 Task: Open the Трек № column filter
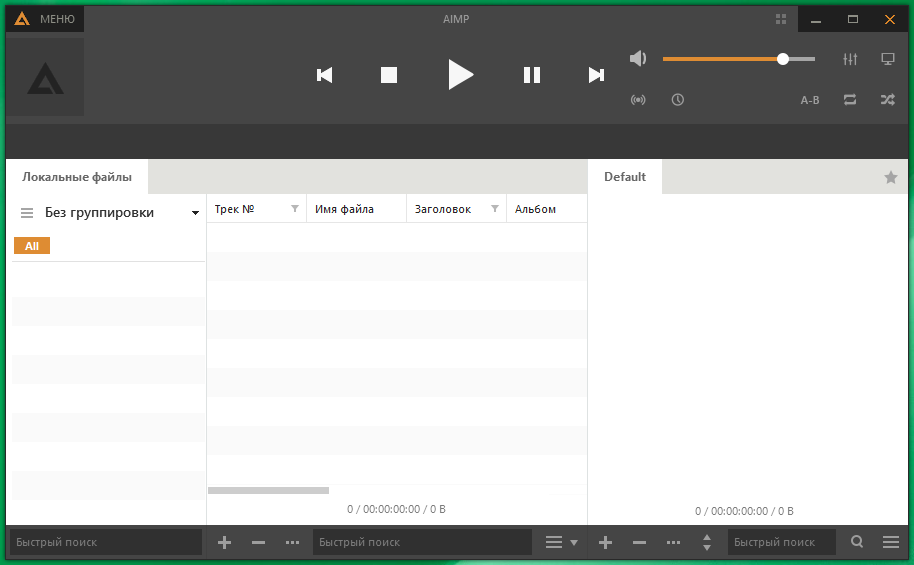[x=295, y=209]
